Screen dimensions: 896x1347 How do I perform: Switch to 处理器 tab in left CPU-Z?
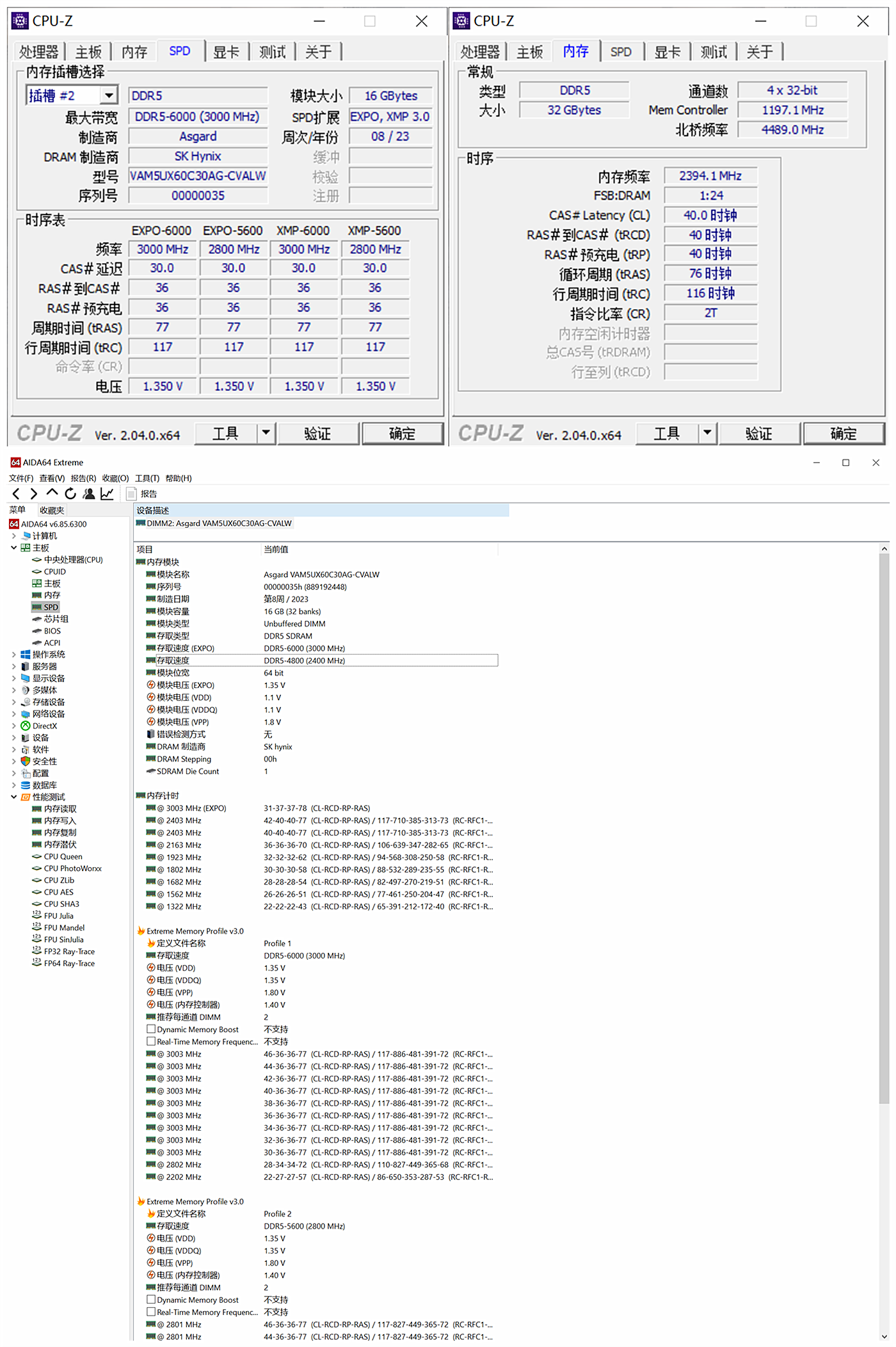[x=38, y=52]
